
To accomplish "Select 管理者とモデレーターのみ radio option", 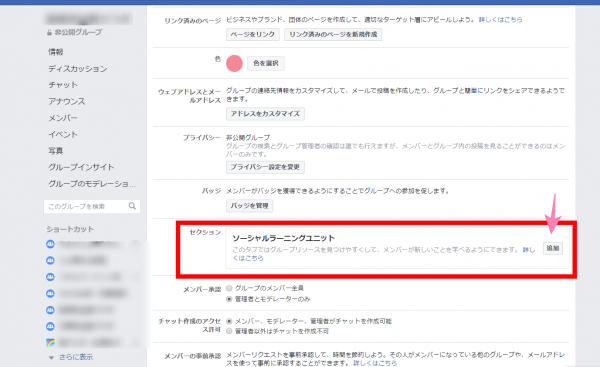I will pyautogui.click(x=229, y=299).
